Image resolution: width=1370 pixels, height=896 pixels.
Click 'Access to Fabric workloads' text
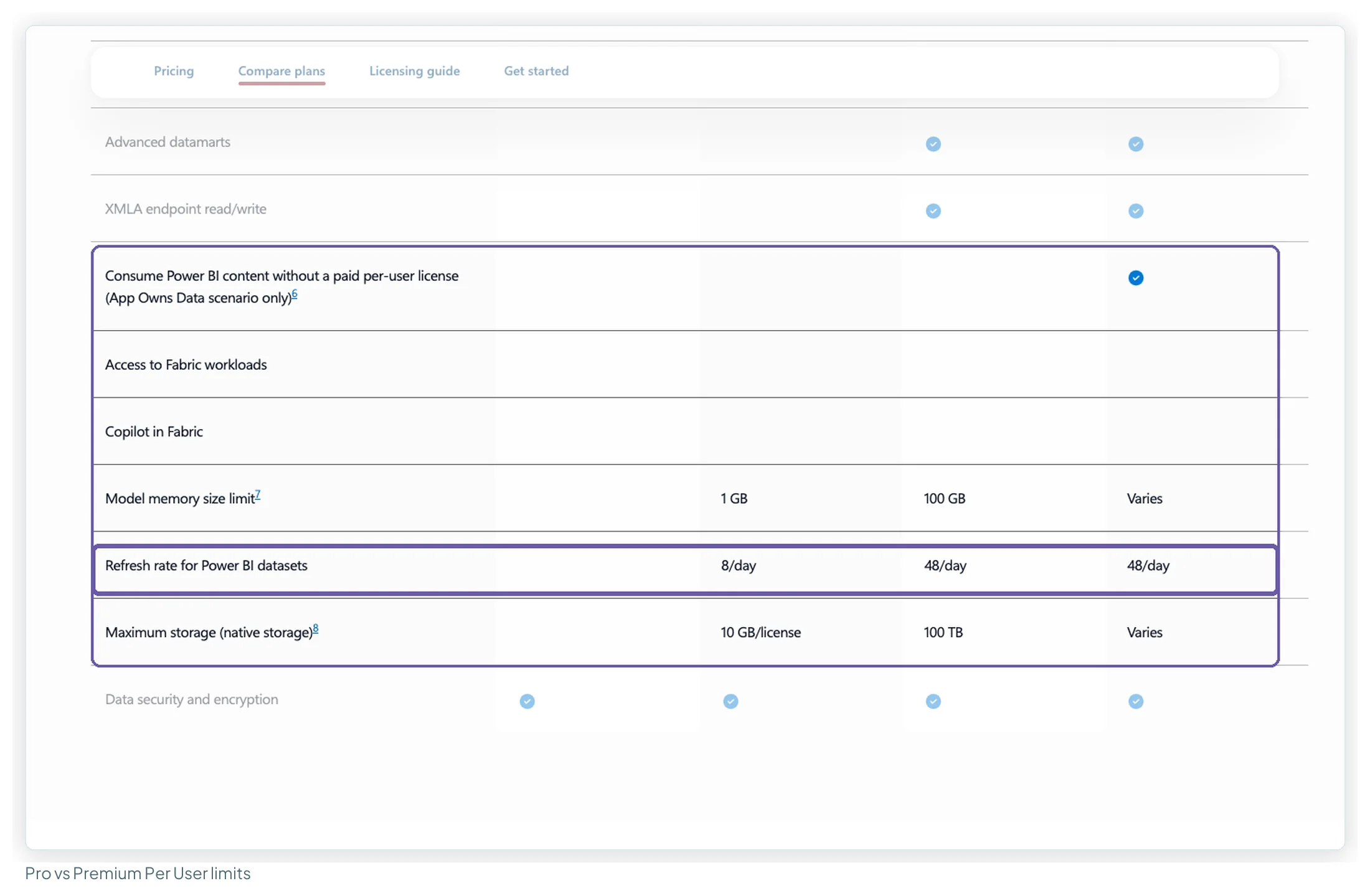pyautogui.click(x=186, y=365)
